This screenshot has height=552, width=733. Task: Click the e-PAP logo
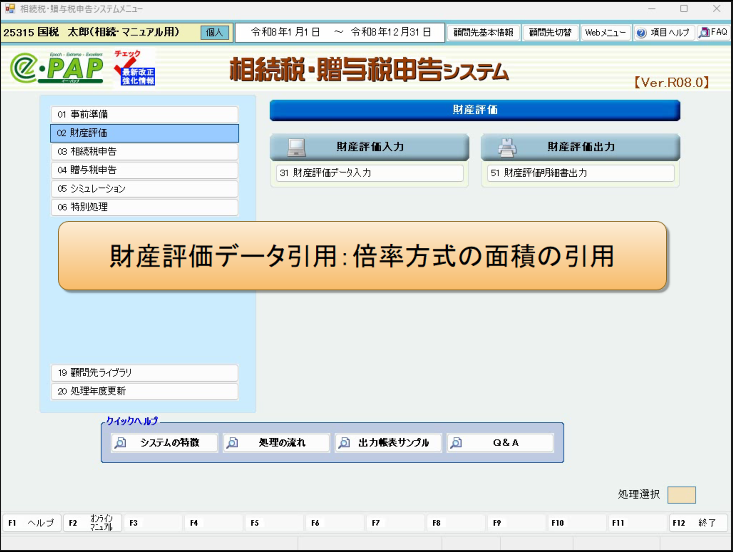click(x=57, y=68)
